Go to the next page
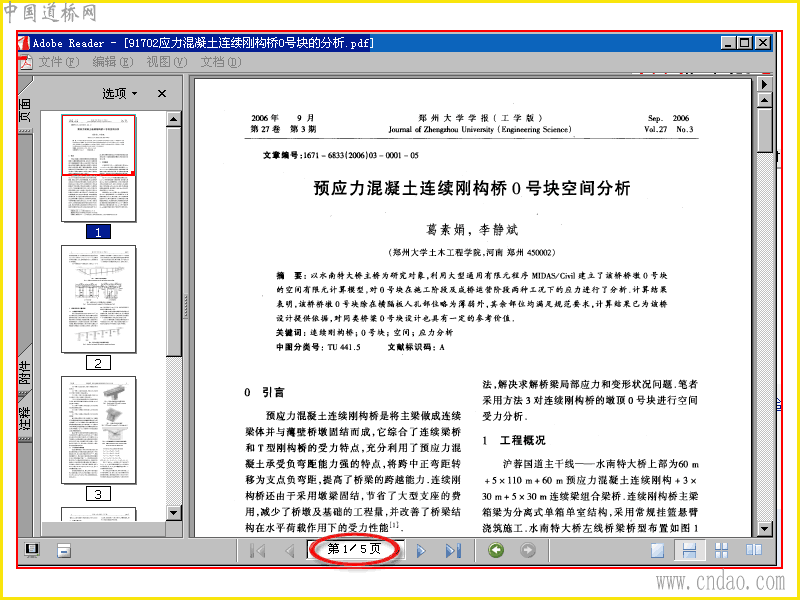Viewport: 800px width, 600px height. click(421, 551)
